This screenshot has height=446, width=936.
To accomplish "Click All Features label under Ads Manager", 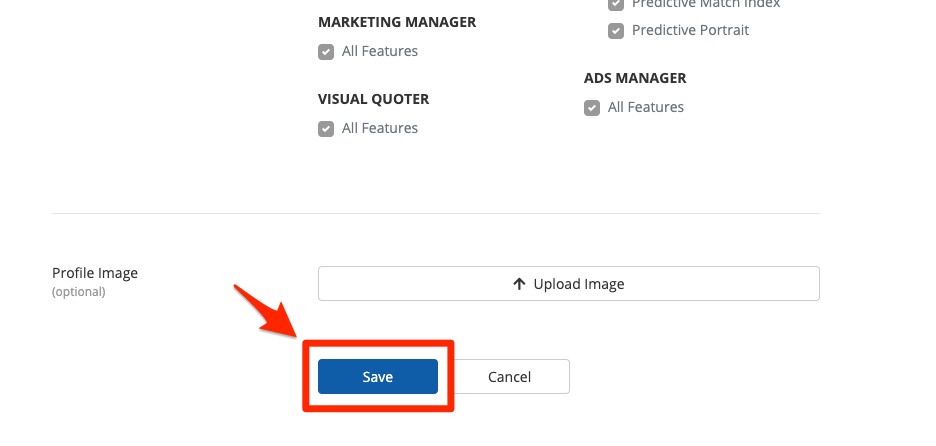I will click(x=646, y=107).
